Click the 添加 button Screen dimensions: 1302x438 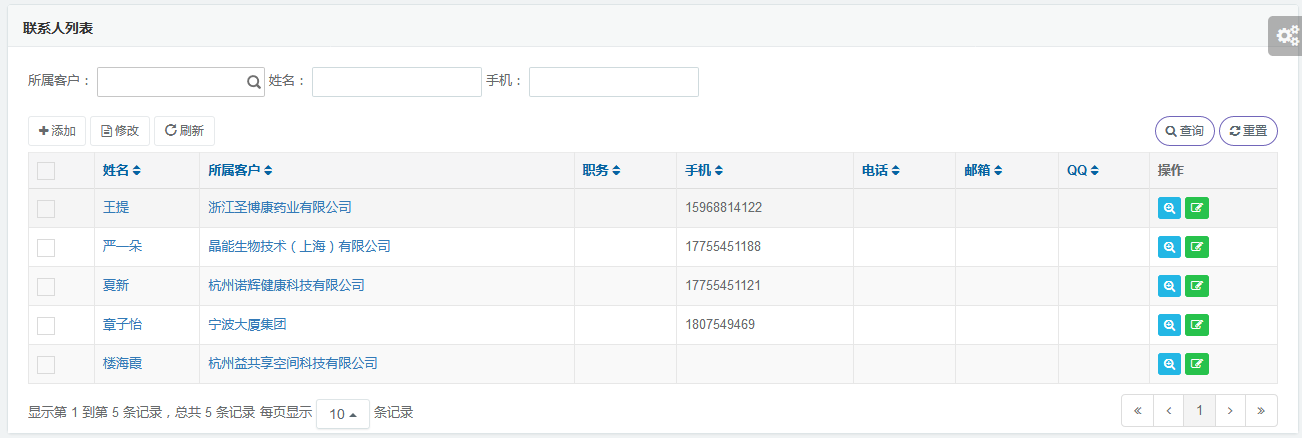coord(57,131)
